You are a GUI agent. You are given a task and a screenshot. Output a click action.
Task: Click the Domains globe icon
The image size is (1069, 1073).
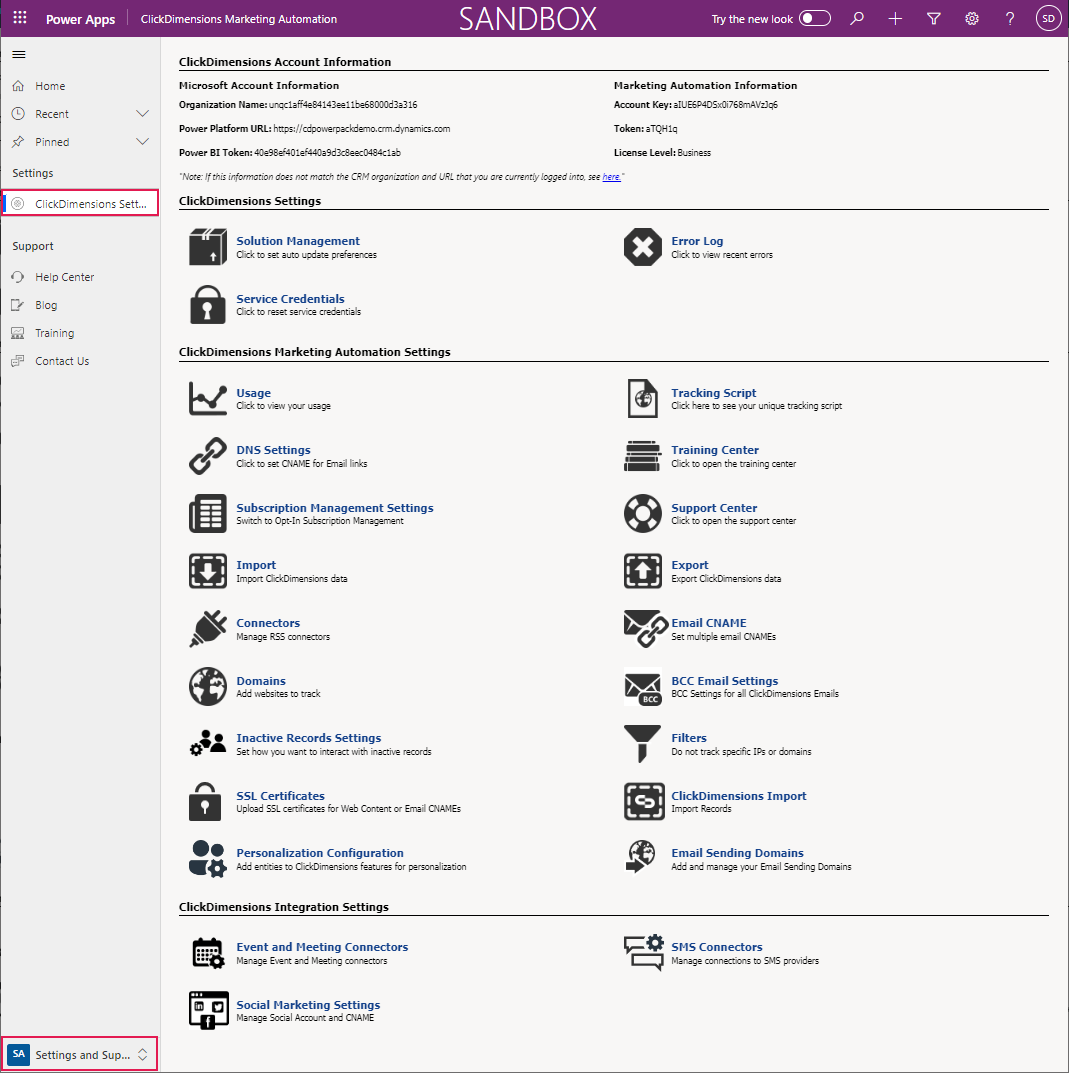(207, 686)
